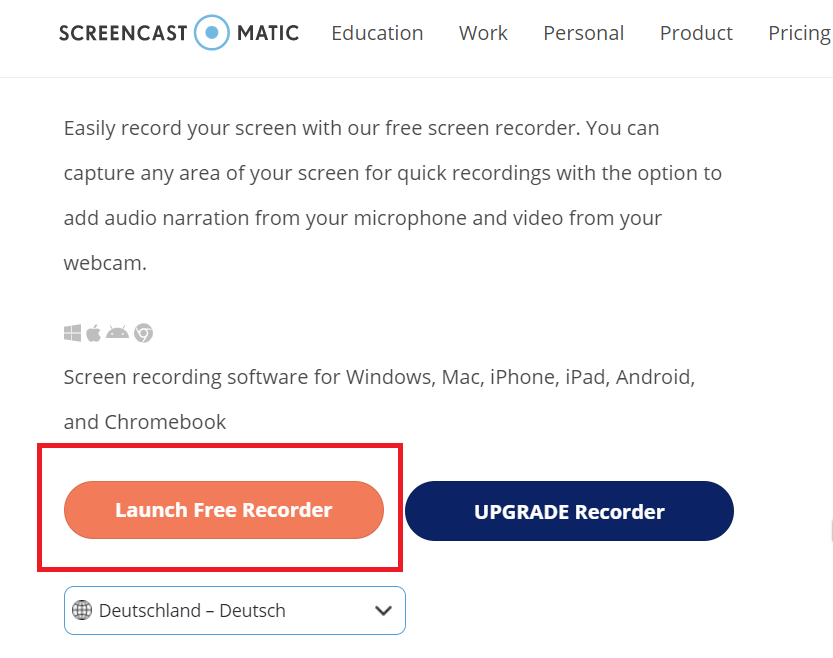Click the Windows platform icon

pos(72,333)
